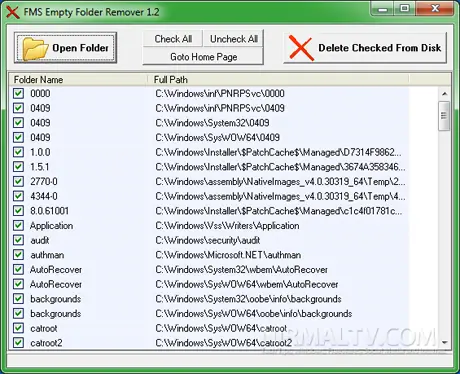Uncheck the 0409 SysWOW64 row checkbox
The image size is (460, 374).
pyautogui.click(x=18, y=137)
